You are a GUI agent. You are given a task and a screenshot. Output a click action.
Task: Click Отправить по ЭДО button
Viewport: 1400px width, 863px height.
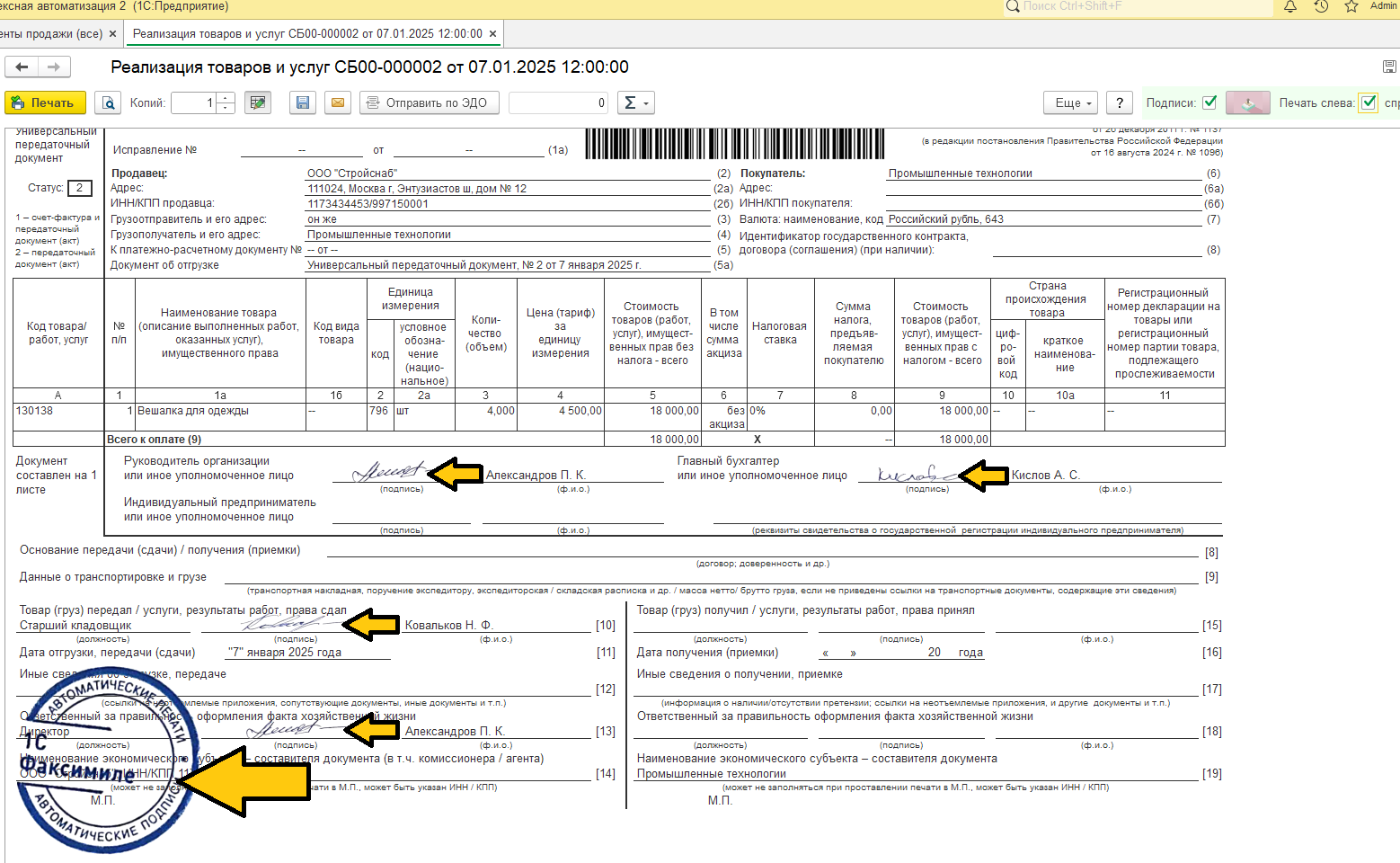point(428,102)
